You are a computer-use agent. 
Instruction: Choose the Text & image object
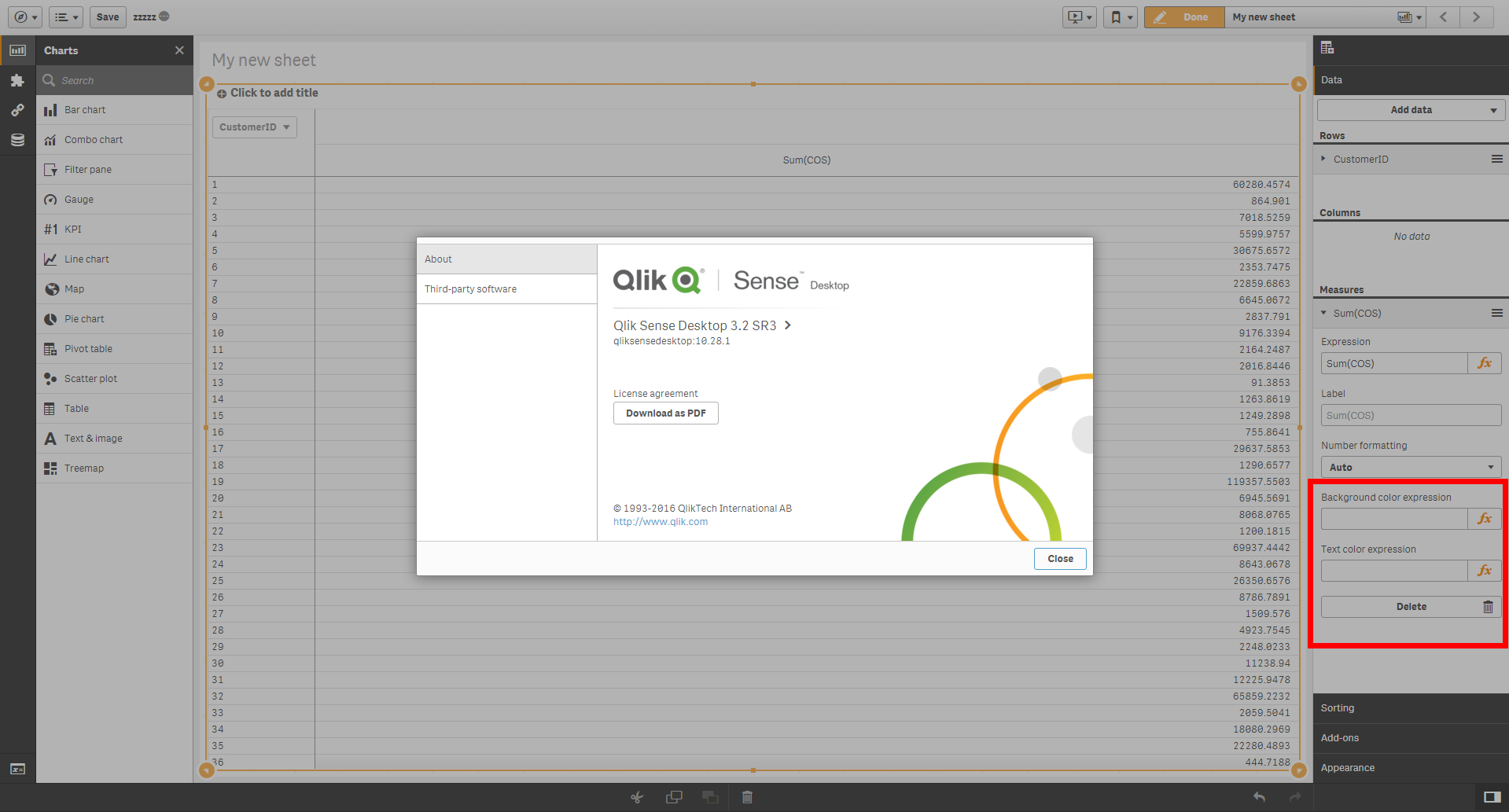pyautogui.click(x=115, y=439)
